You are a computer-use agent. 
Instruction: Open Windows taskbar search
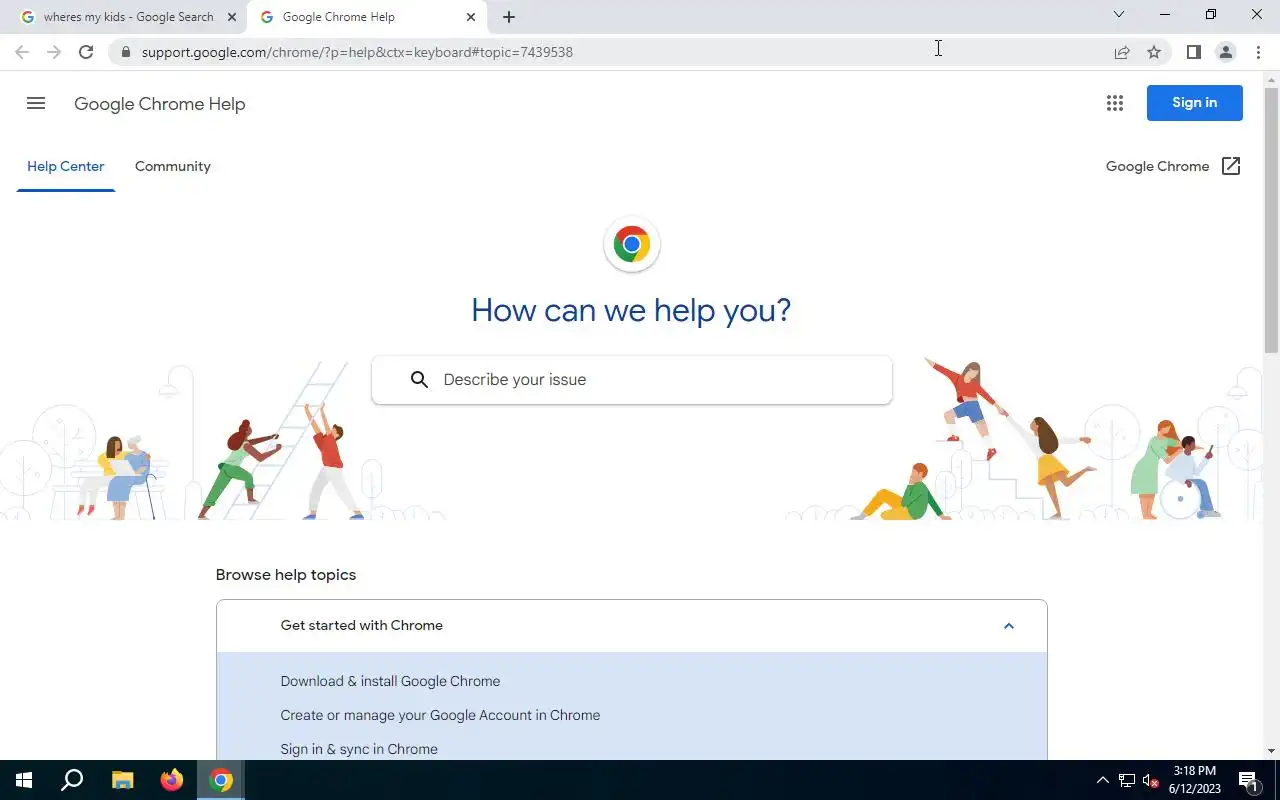tap(72, 780)
